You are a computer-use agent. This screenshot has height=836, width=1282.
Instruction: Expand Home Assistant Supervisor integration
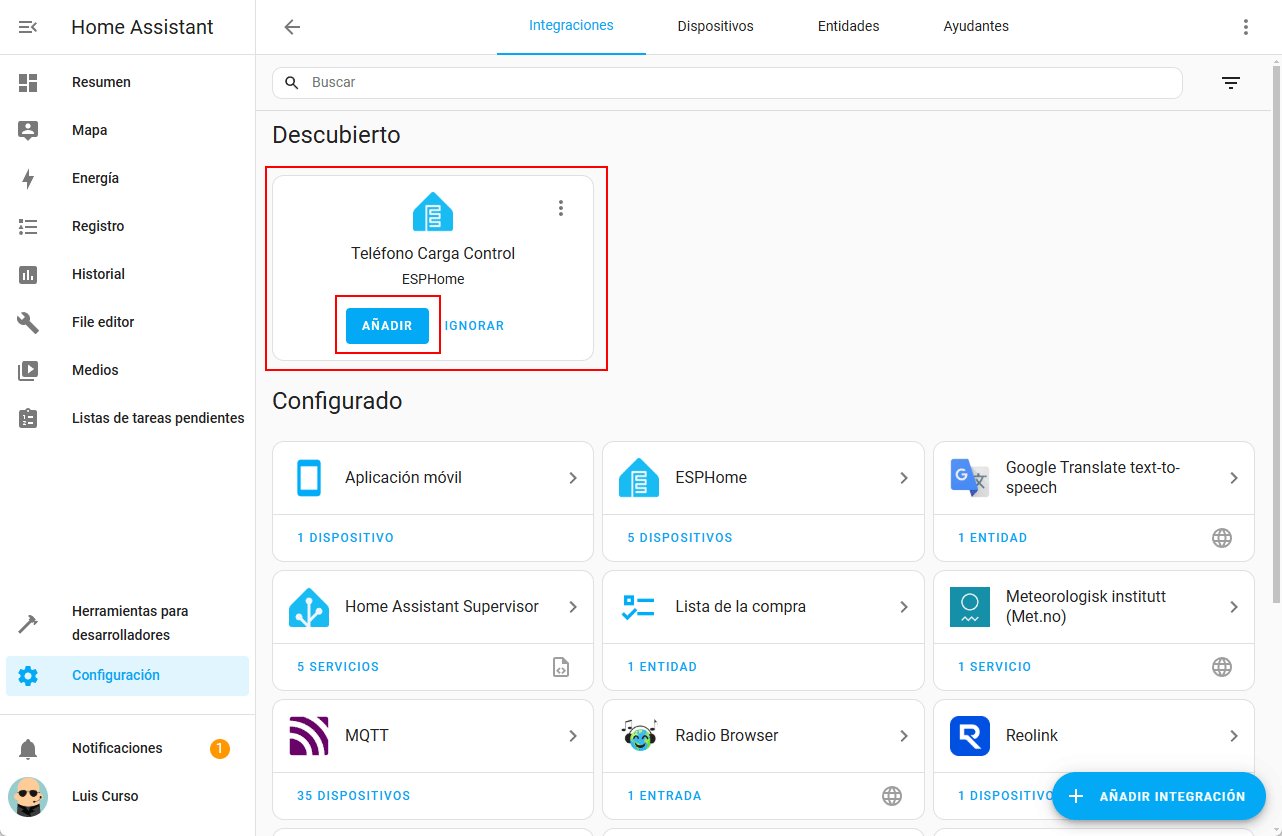(573, 607)
